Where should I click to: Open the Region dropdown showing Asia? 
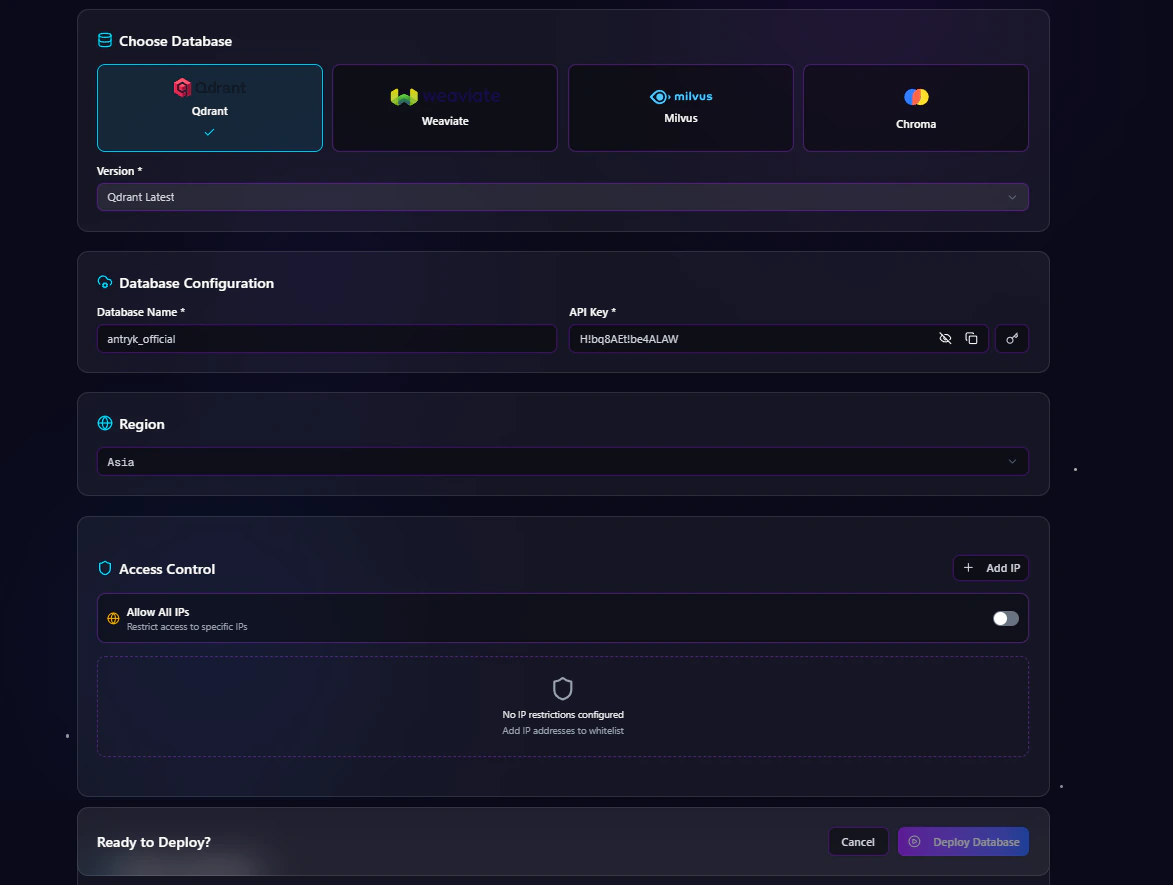point(563,462)
